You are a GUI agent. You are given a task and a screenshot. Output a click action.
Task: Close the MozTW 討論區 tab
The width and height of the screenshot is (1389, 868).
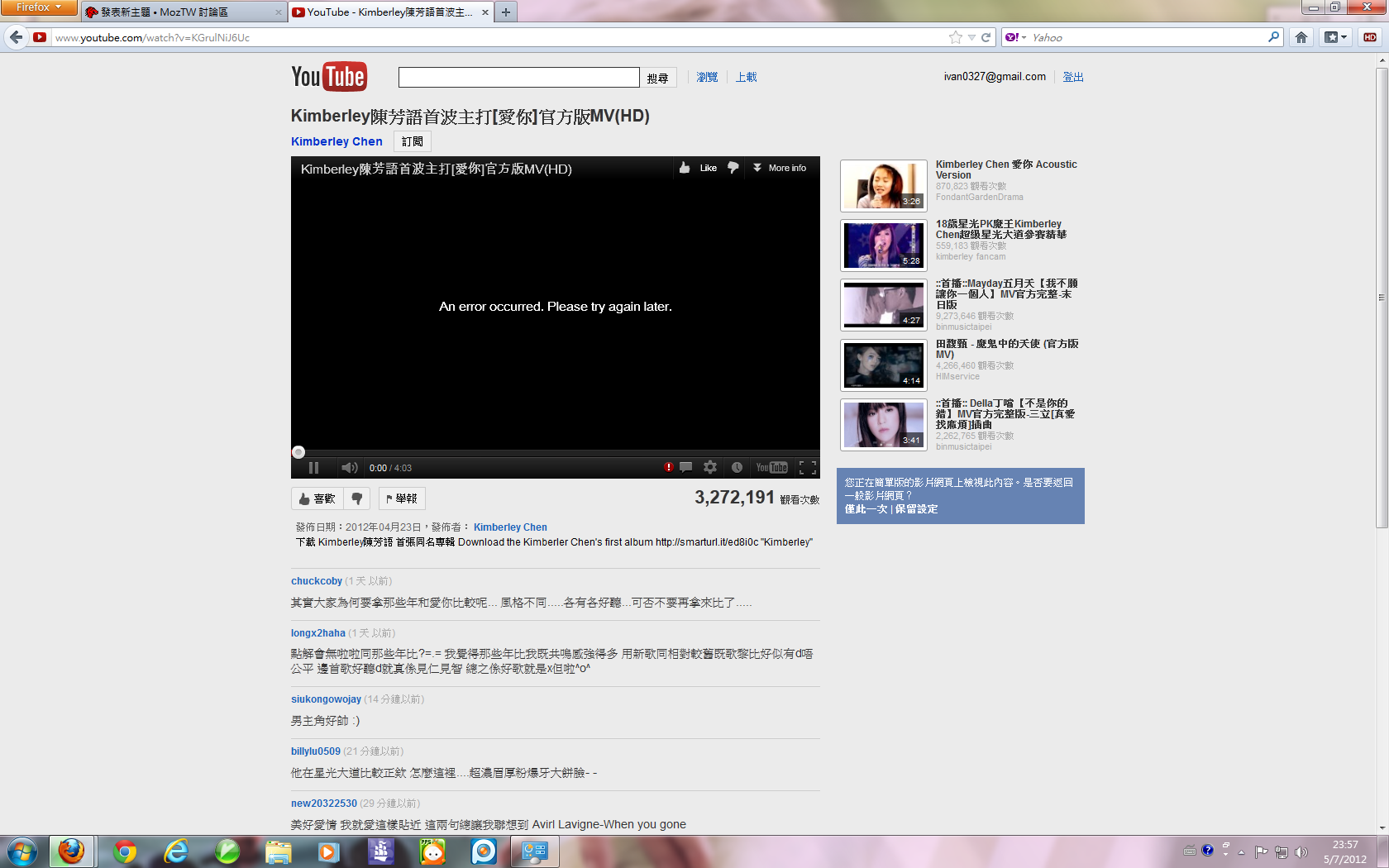point(278,12)
